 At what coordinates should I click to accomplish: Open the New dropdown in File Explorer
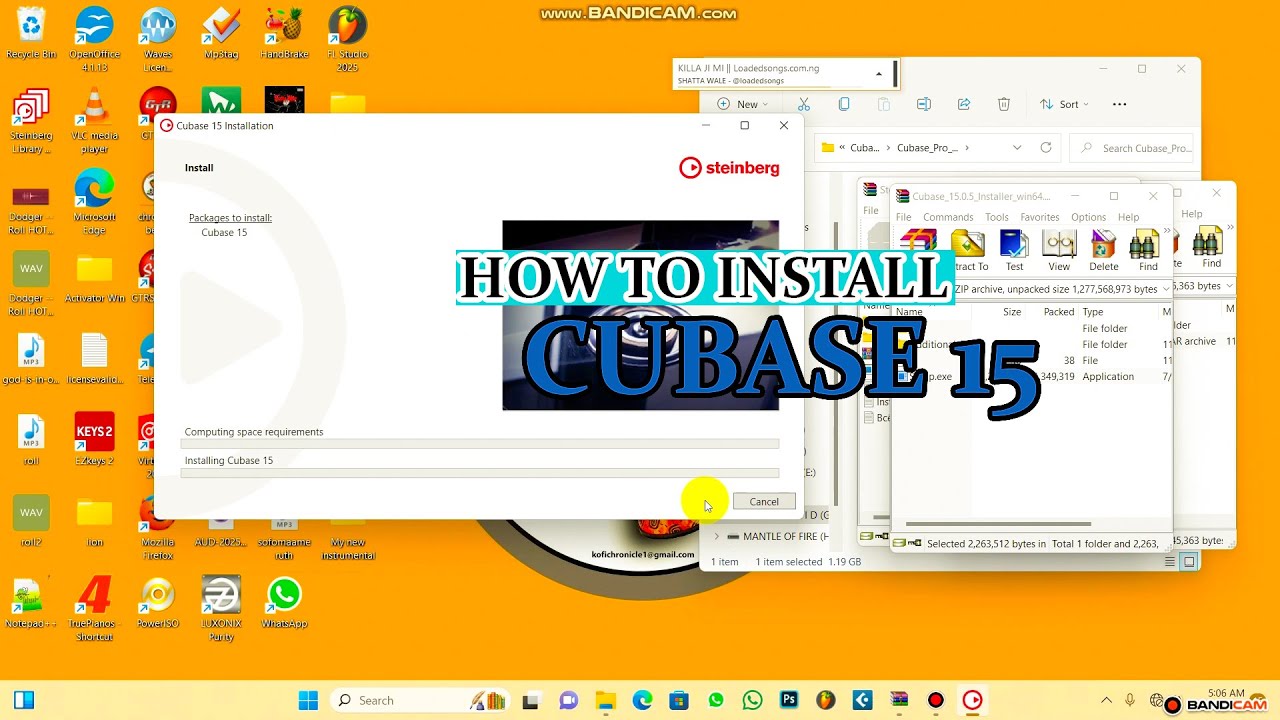point(742,104)
